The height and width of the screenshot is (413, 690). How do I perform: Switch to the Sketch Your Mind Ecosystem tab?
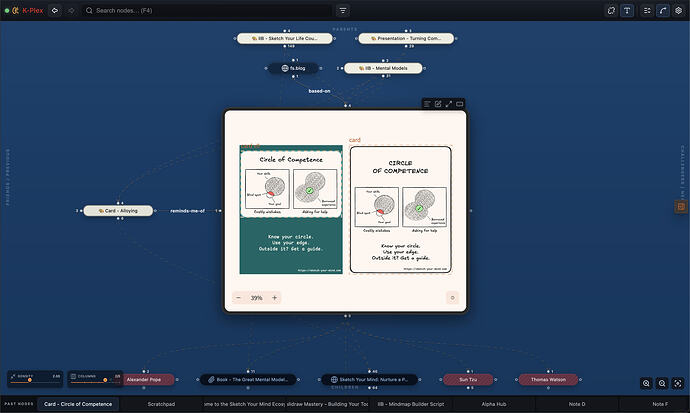(x=244, y=404)
